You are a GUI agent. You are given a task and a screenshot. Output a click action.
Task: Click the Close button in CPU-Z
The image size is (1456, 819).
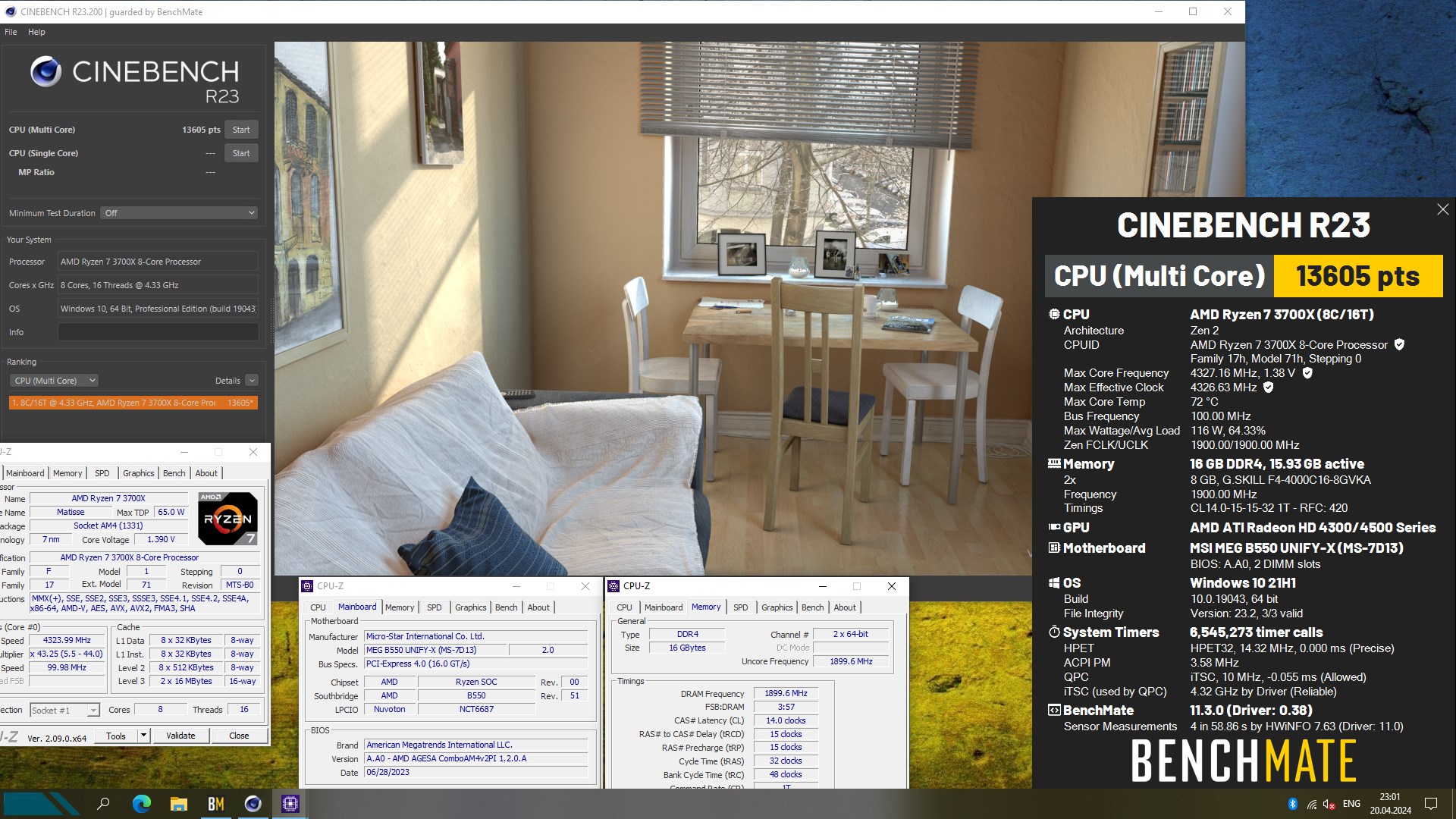click(x=239, y=736)
